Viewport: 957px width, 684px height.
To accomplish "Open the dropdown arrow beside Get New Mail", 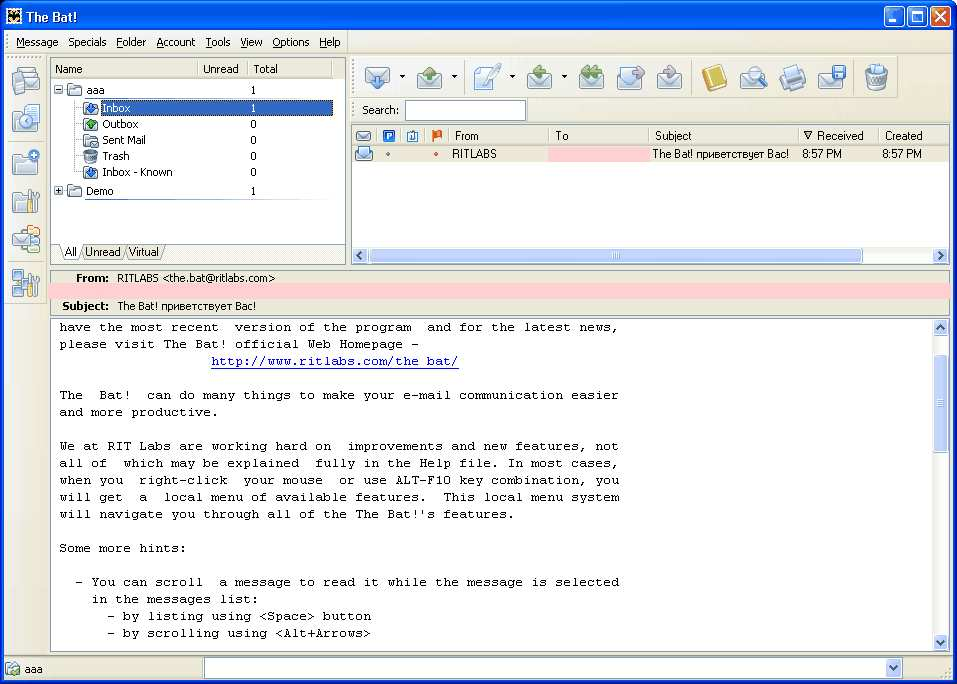I will [x=402, y=77].
